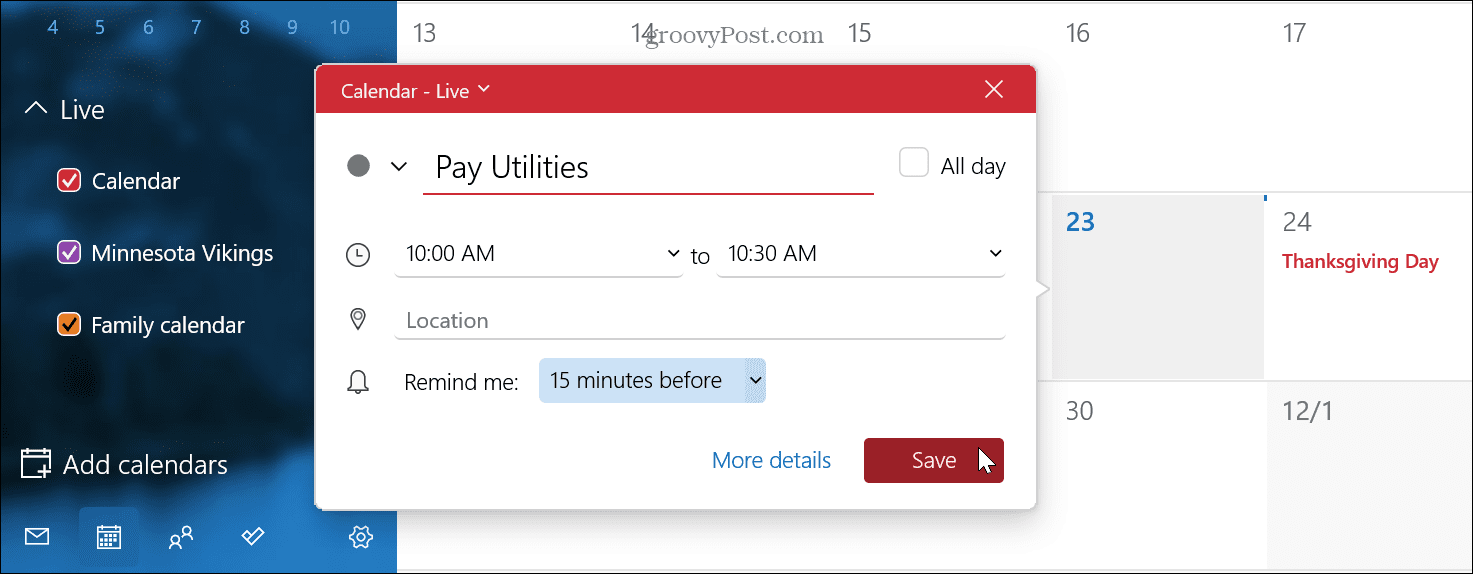
Task: Click the gray event color circle
Action: pos(358,166)
